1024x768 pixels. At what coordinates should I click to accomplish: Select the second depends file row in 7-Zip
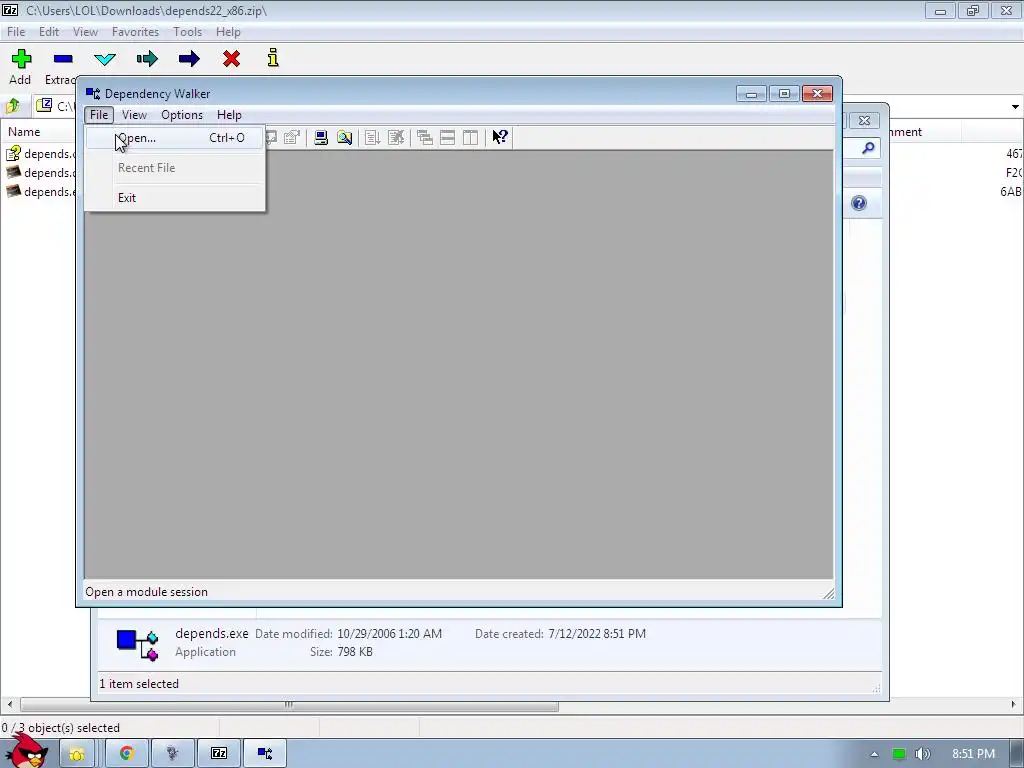40,172
